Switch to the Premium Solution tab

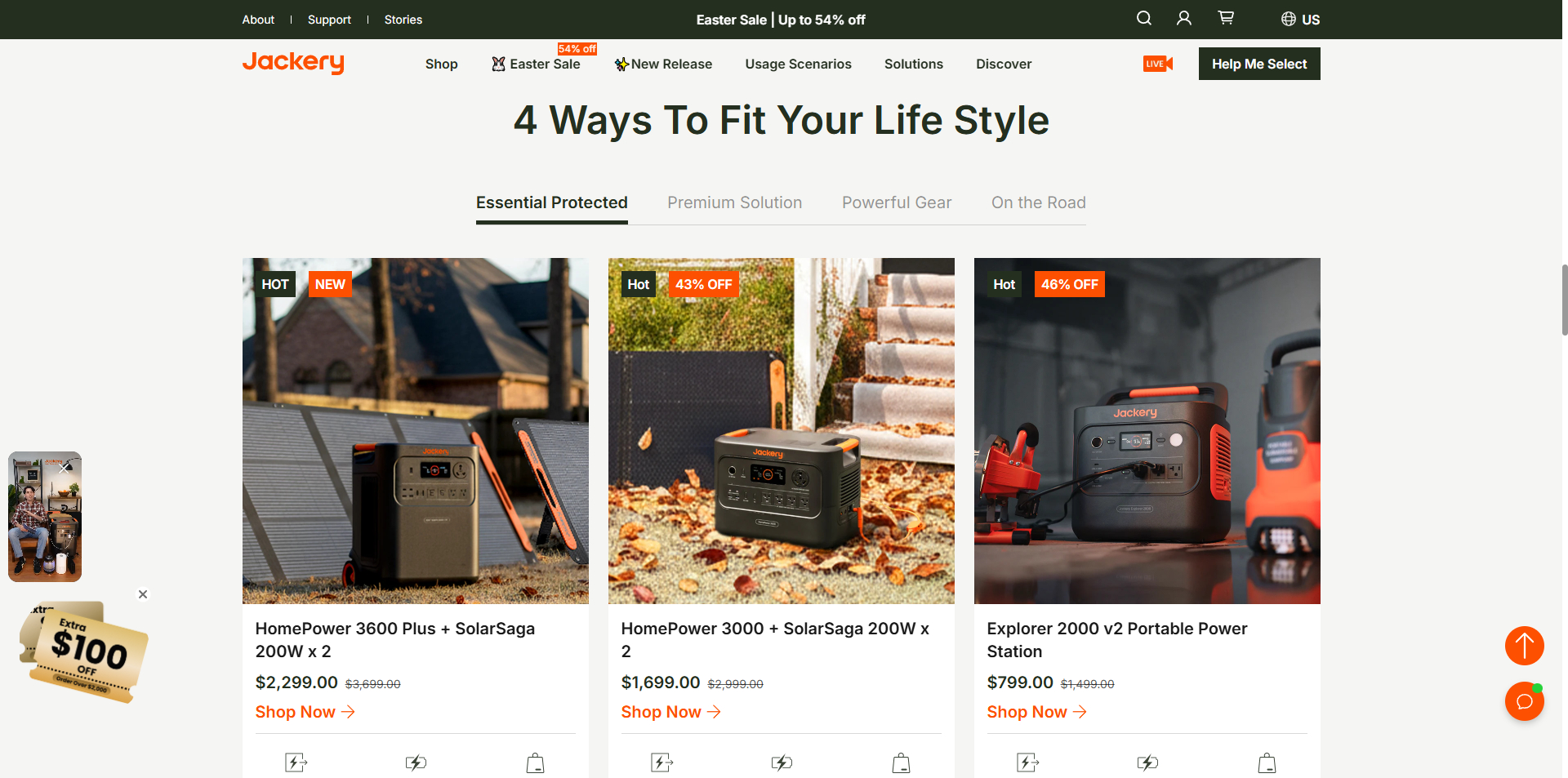tap(734, 202)
